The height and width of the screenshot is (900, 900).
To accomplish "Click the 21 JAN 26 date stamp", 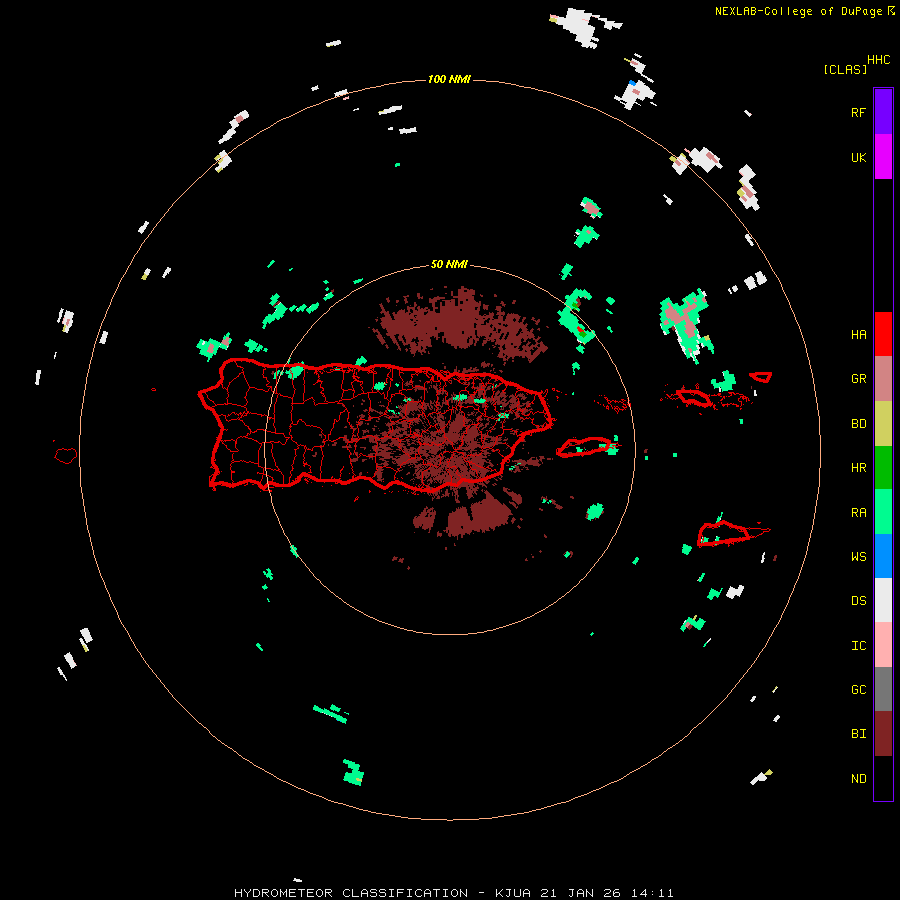I will pos(581,893).
